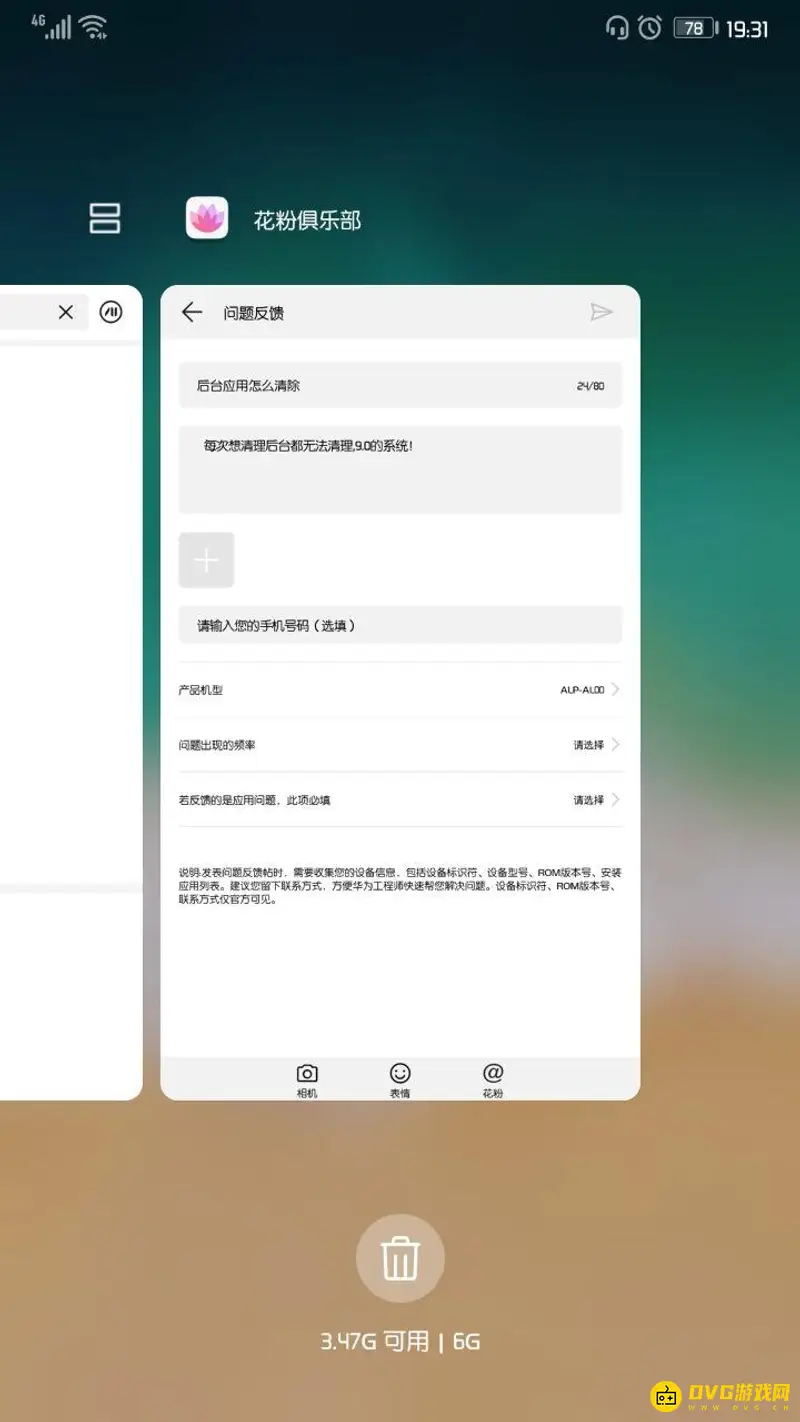Open the 问题出现的频率 selector
The image size is (800, 1422).
(400, 745)
